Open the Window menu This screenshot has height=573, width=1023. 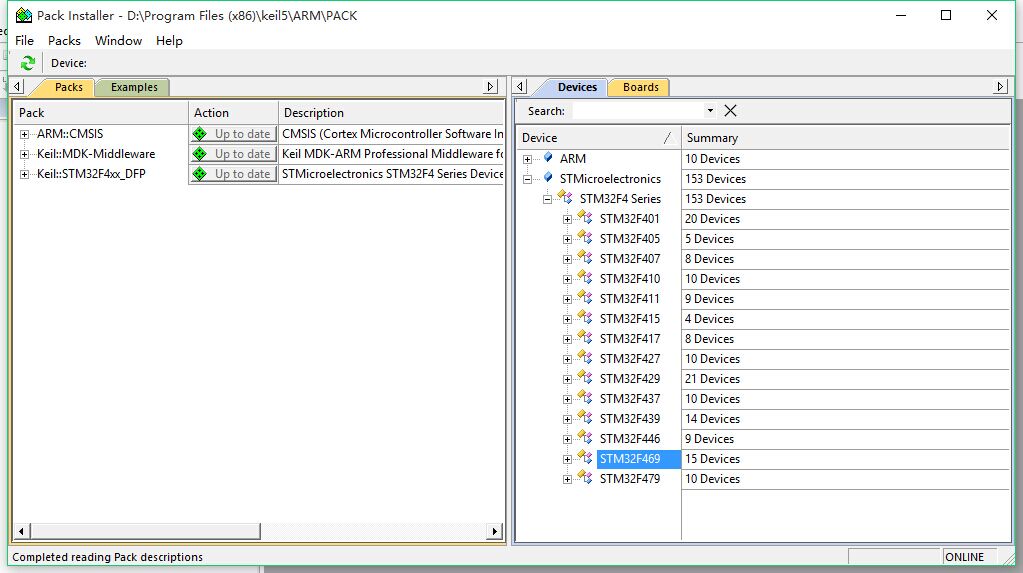[x=118, y=40]
